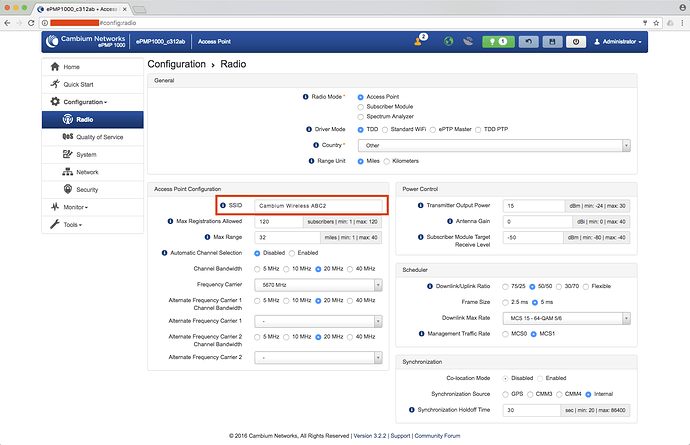This screenshot has height=445, width=690.
Task: Select Kilometers as range unit
Action: point(387,162)
